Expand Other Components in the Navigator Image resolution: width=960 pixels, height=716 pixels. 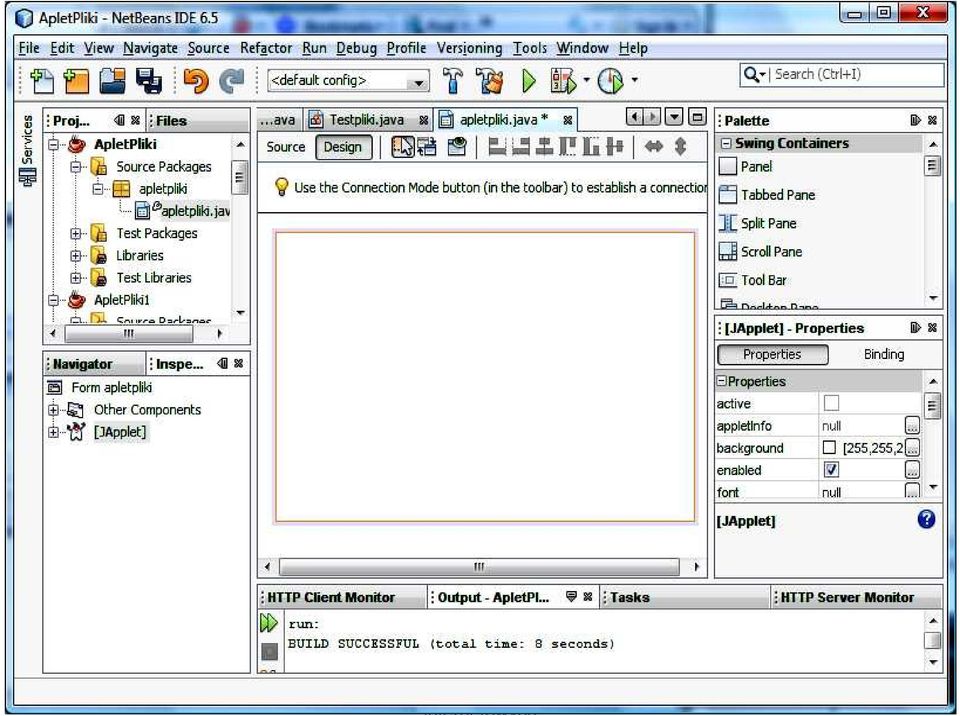click(54, 410)
